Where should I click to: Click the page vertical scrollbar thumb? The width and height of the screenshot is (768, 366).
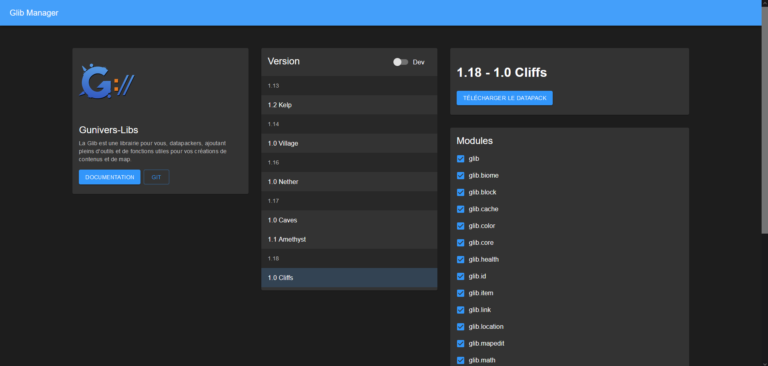click(x=765, y=119)
